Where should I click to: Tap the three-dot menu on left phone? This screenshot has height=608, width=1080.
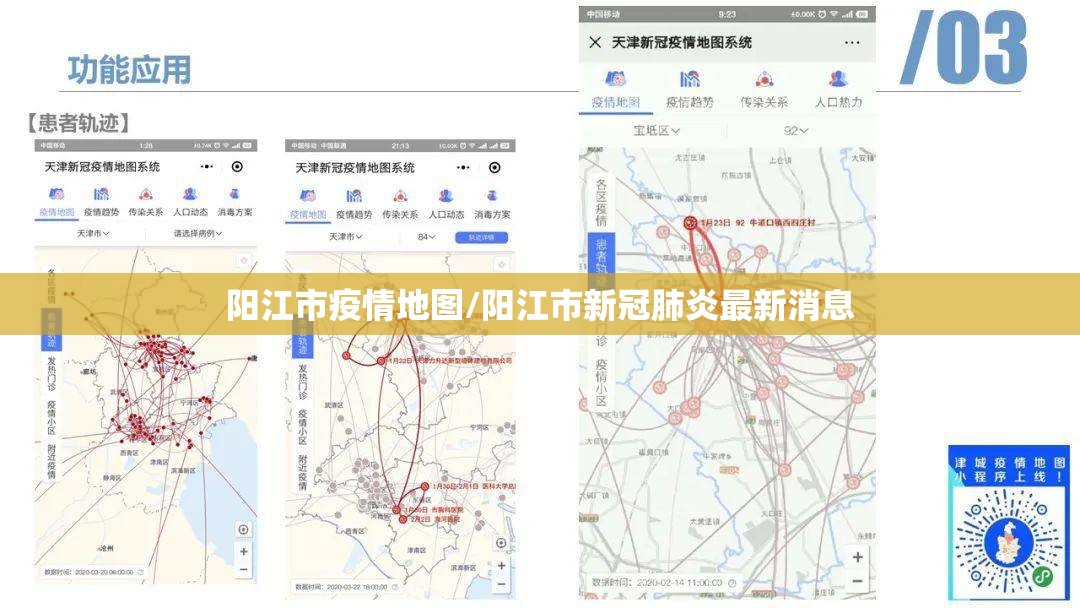[207, 167]
